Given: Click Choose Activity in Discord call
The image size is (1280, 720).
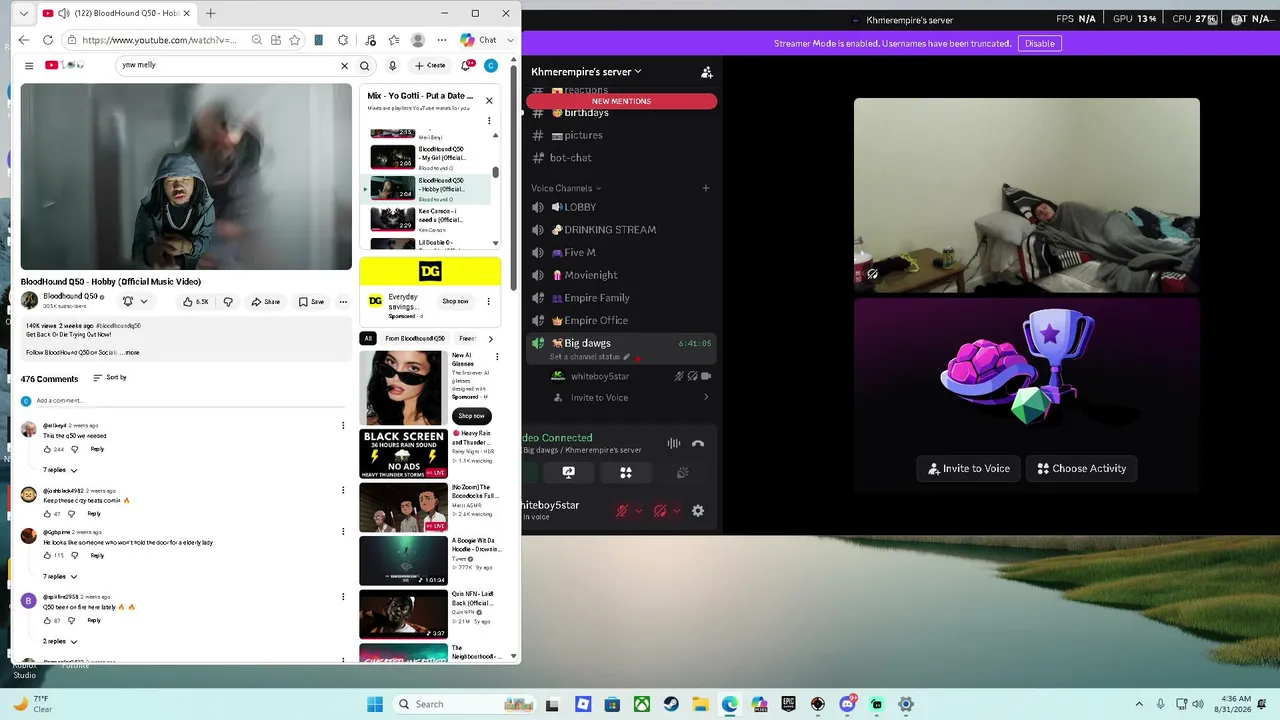Looking at the screenshot, I should point(1082,469).
